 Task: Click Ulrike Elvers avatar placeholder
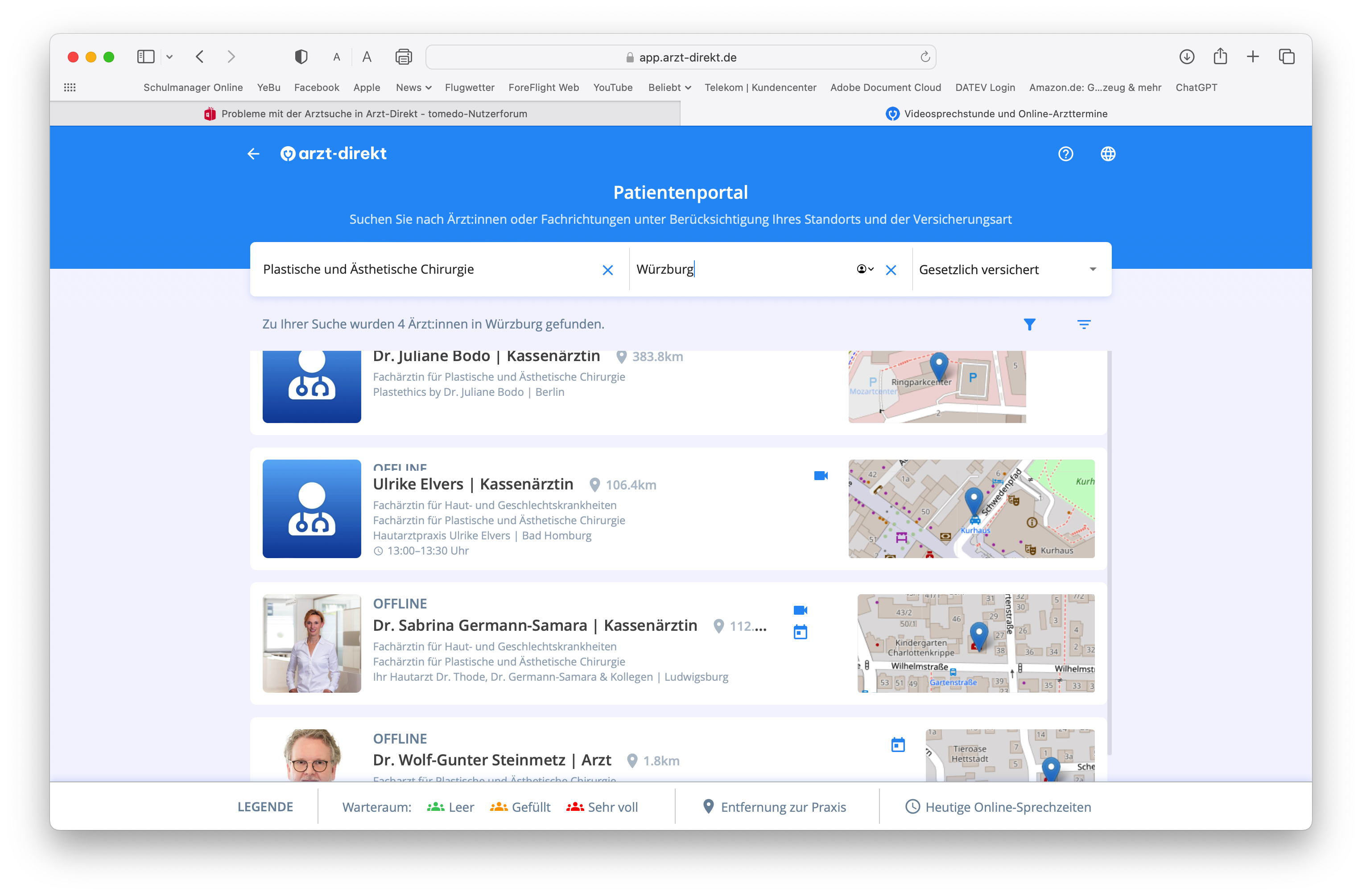pos(312,509)
